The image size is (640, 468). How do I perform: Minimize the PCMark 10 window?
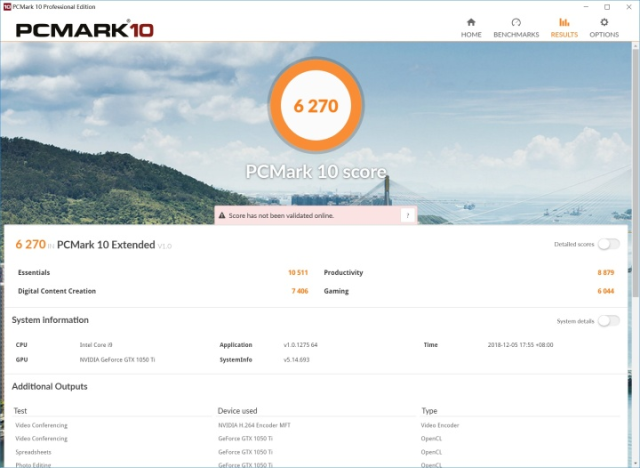pos(586,7)
